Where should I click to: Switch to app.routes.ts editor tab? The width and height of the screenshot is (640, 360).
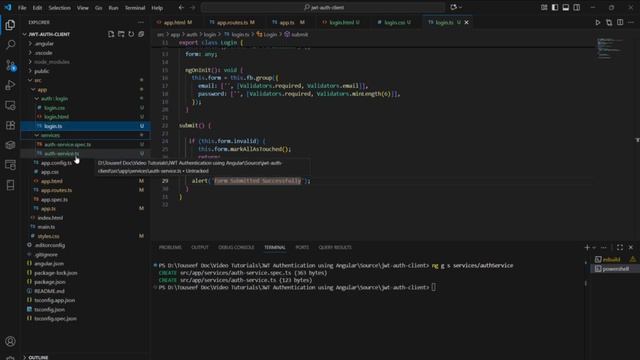pyautogui.click(x=232, y=22)
